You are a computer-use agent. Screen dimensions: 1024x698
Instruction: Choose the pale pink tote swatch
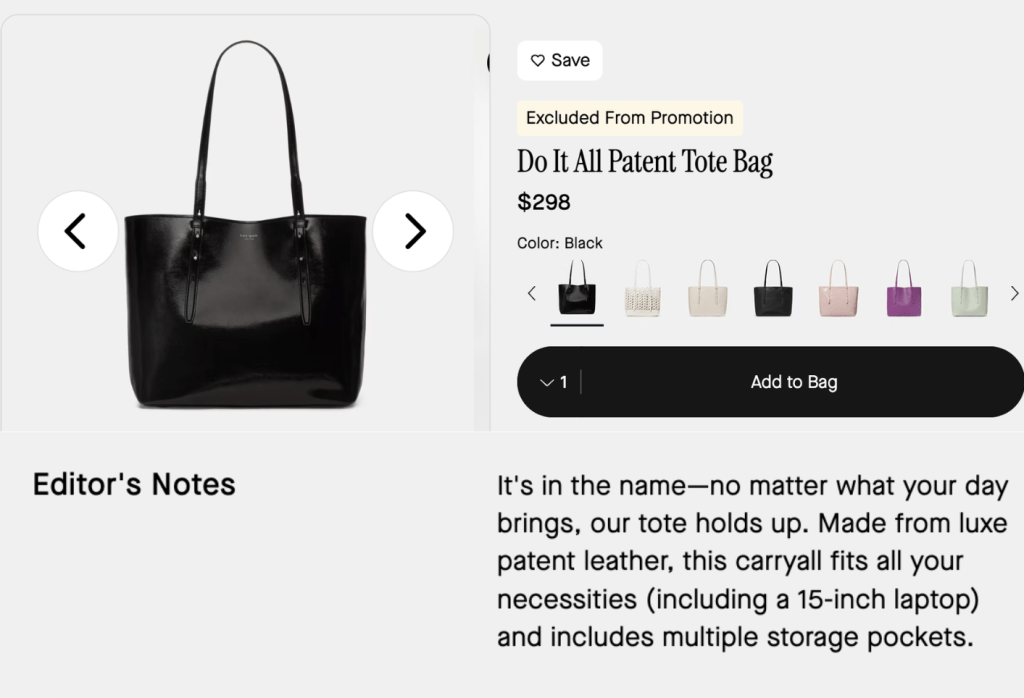838,289
